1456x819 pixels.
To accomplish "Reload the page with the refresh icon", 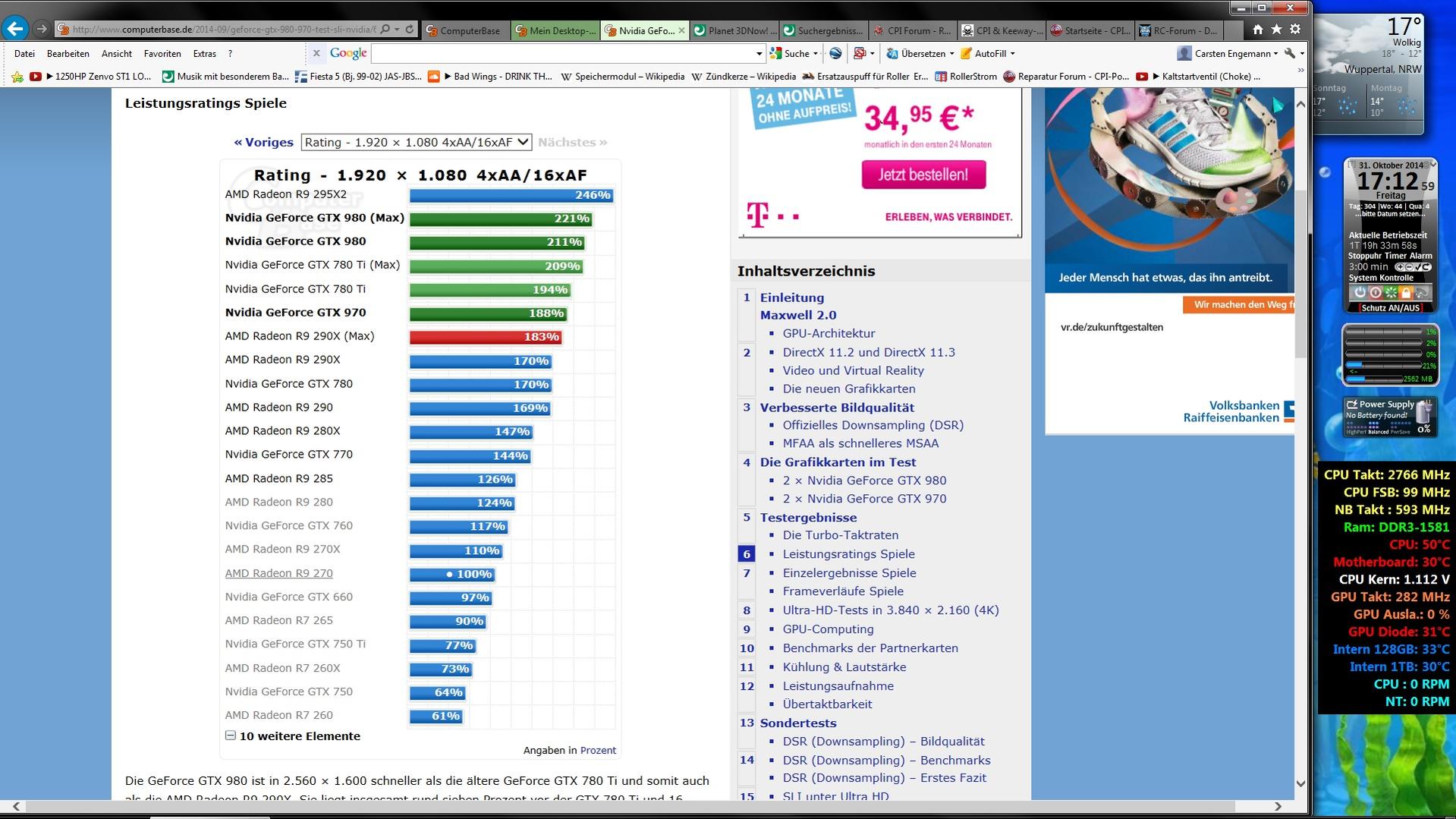I will tap(410, 30).
